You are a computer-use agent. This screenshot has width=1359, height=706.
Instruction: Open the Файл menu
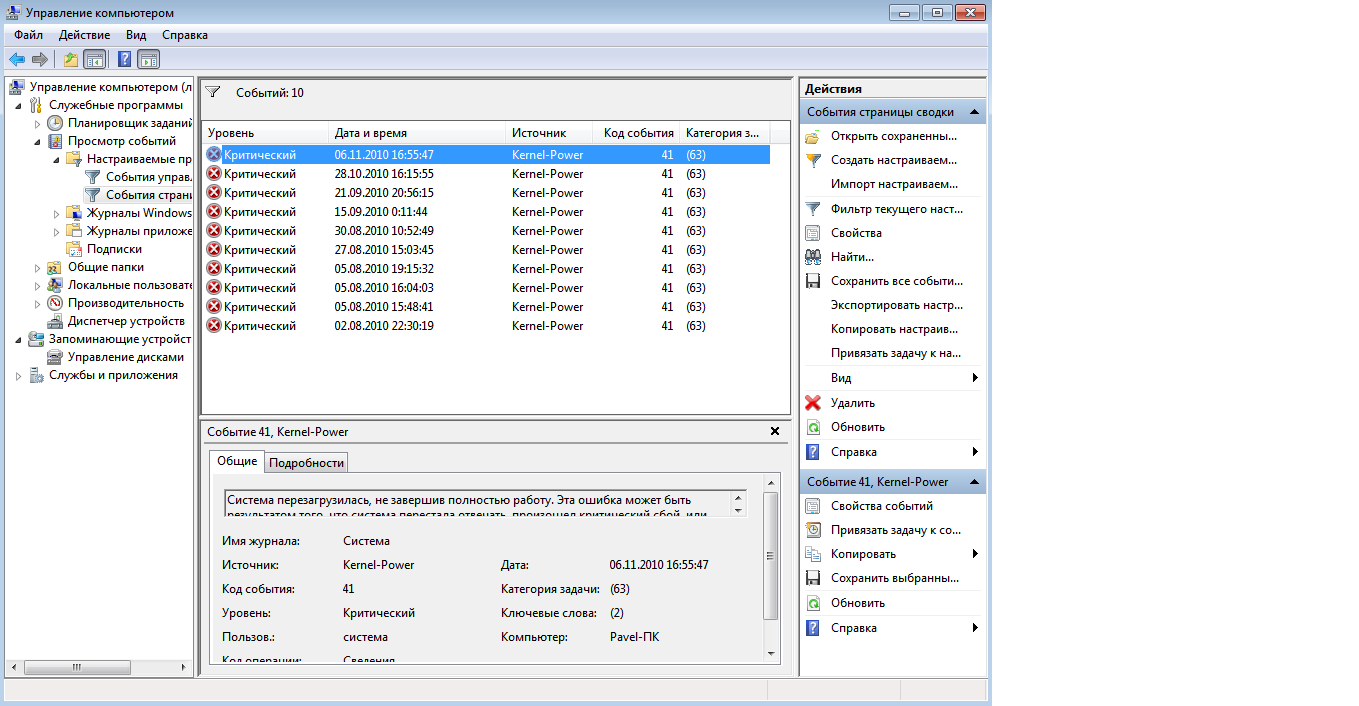pos(28,35)
